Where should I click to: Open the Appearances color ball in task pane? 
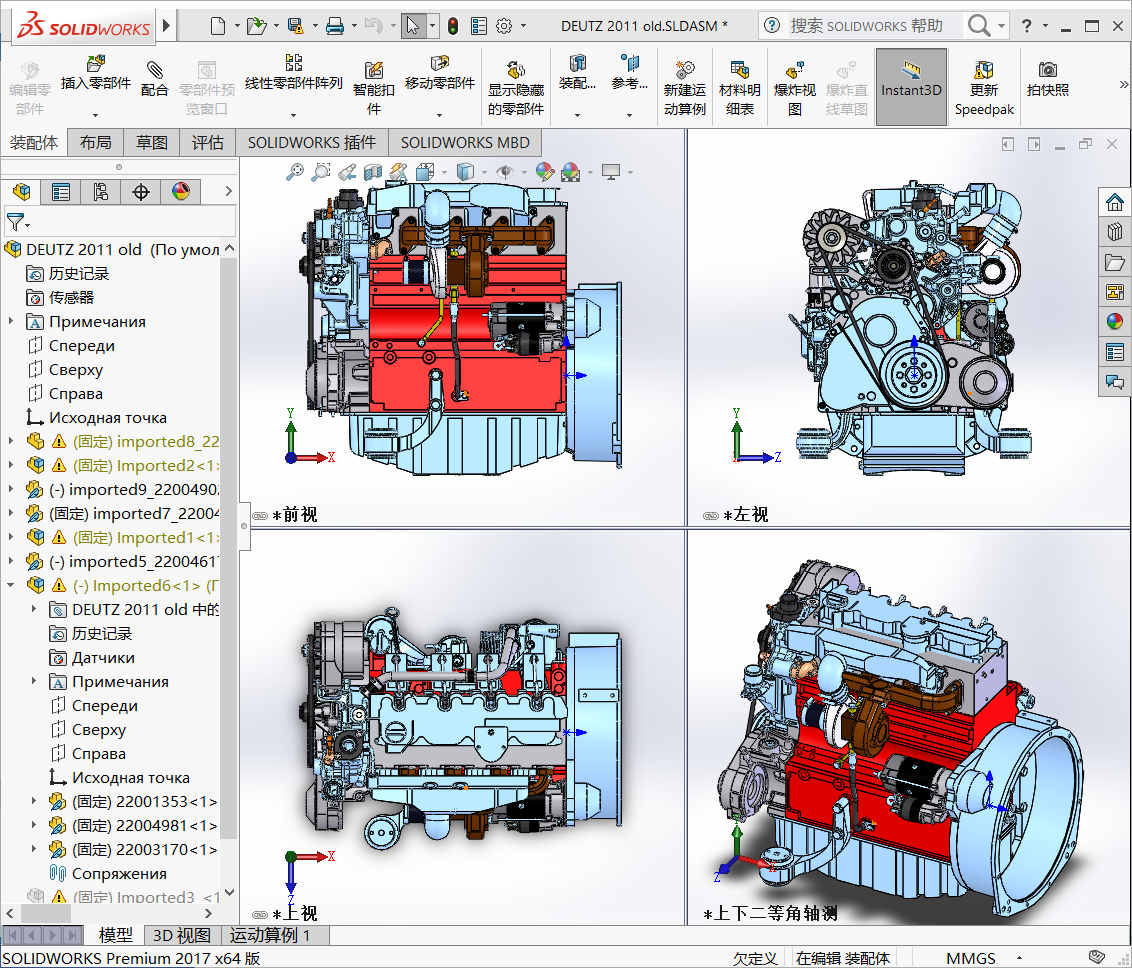tap(1114, 322)
